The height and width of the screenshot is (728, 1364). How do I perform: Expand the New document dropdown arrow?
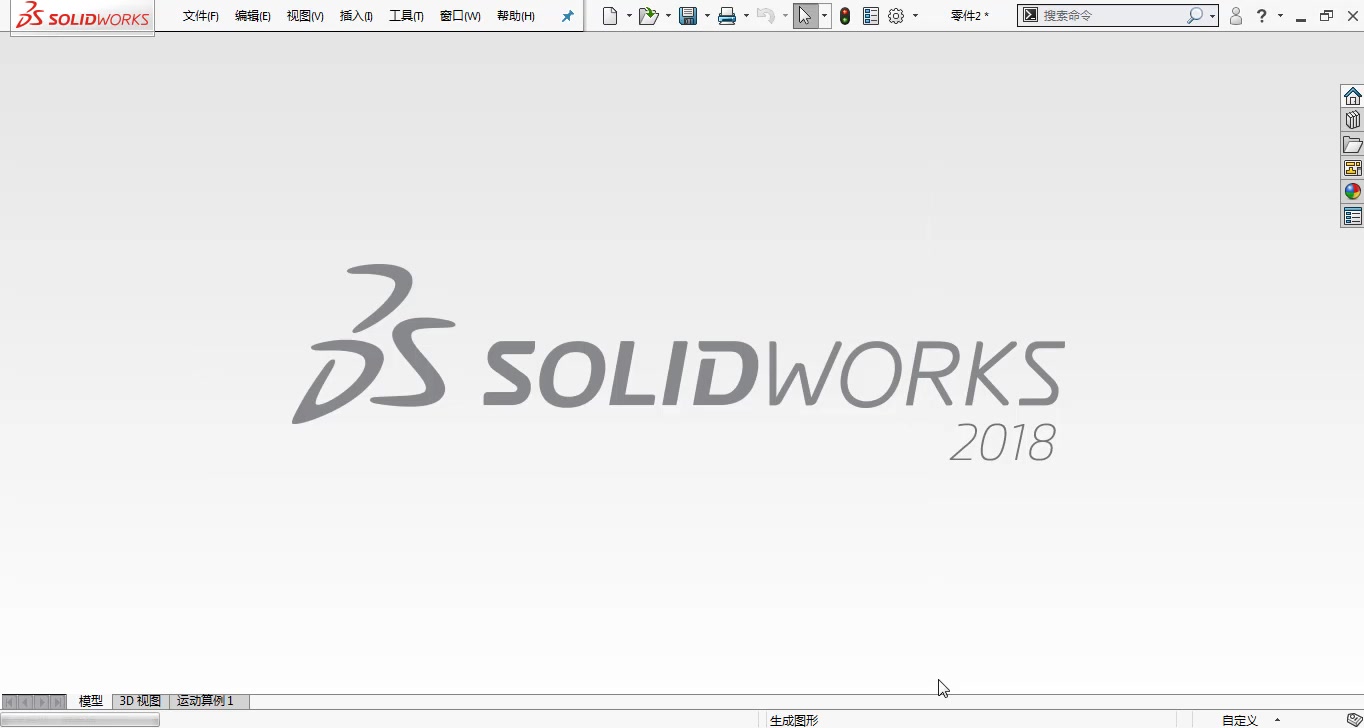[x=629, y=16]
